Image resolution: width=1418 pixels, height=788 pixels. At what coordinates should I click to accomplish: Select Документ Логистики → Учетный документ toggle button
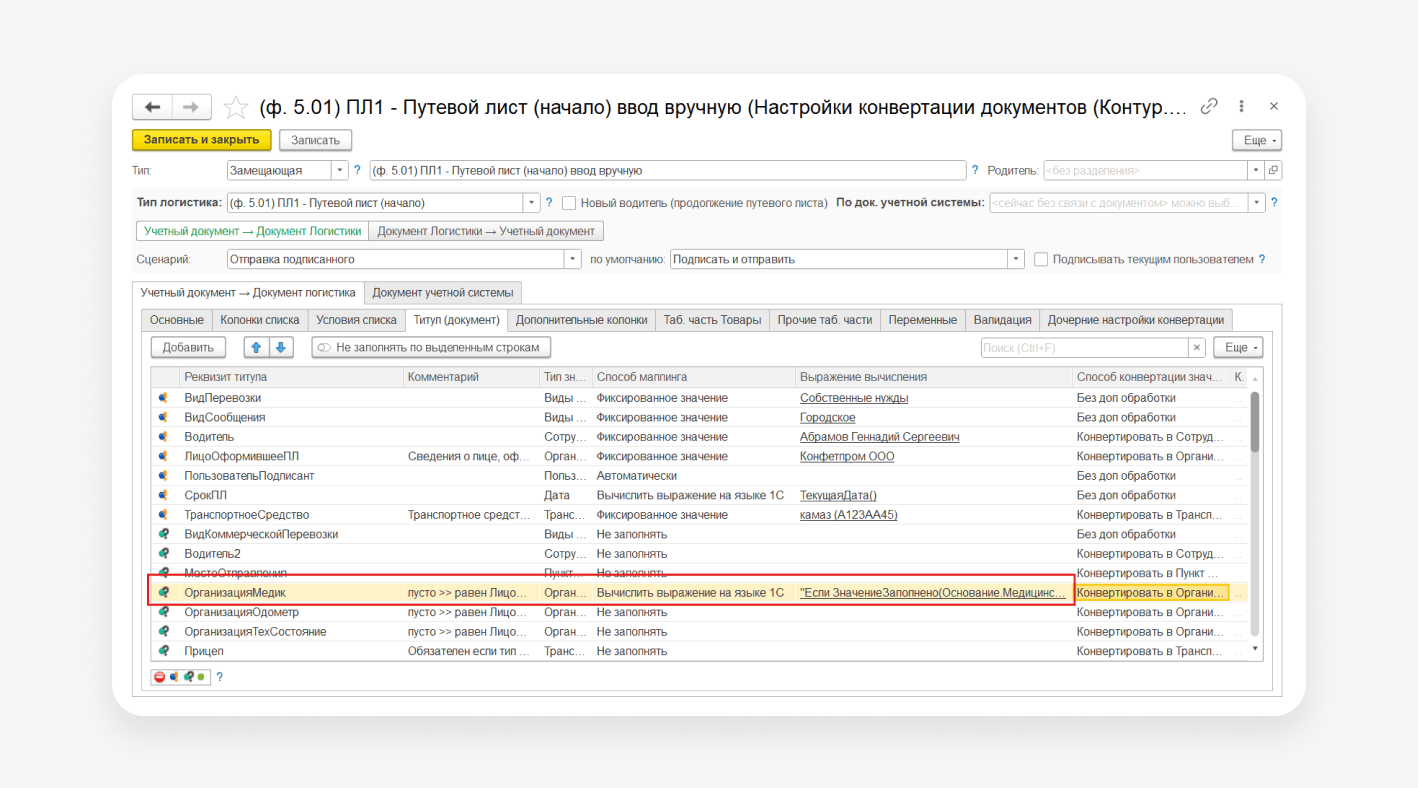click(486, 231)
